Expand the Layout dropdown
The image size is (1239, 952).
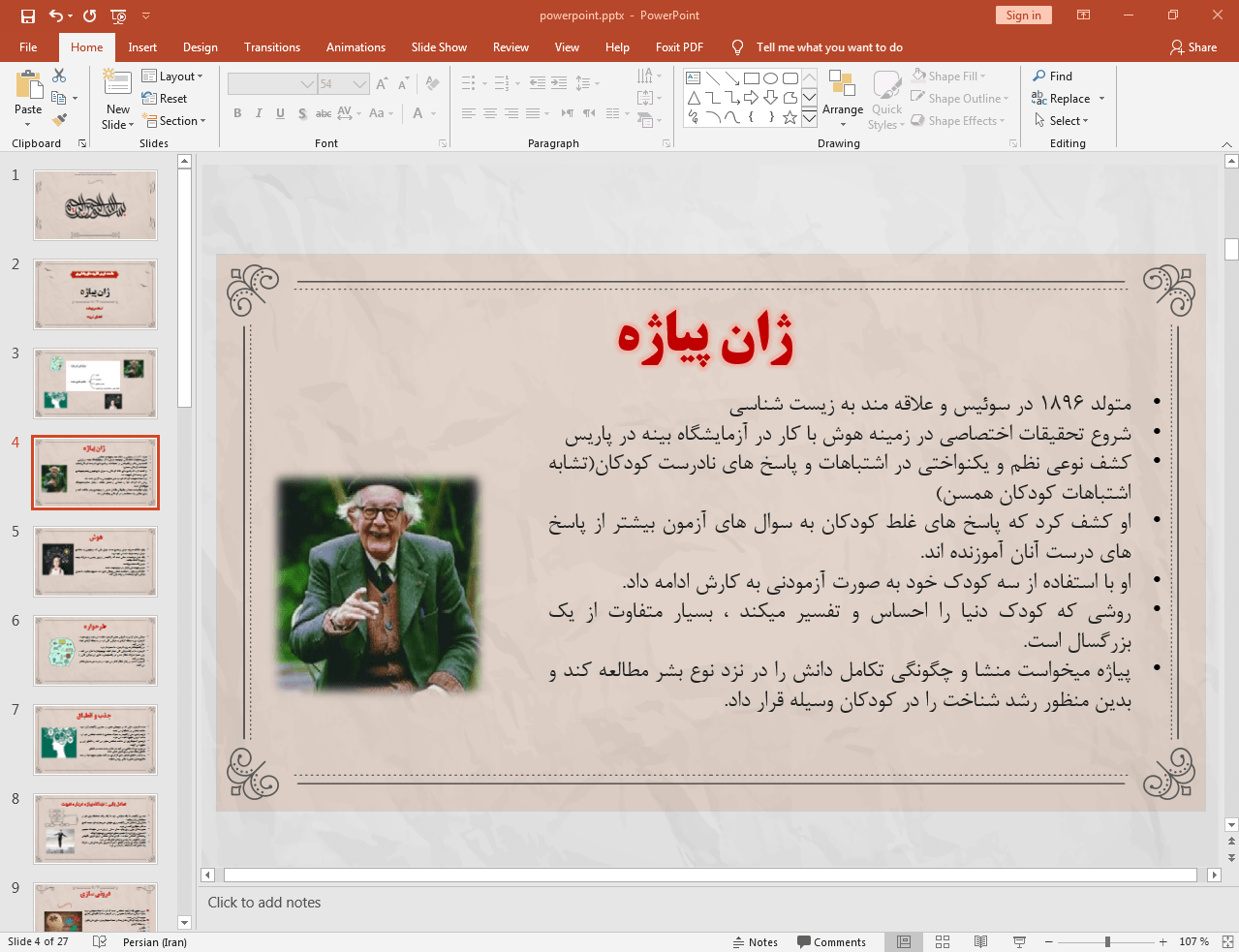[172, 77]
